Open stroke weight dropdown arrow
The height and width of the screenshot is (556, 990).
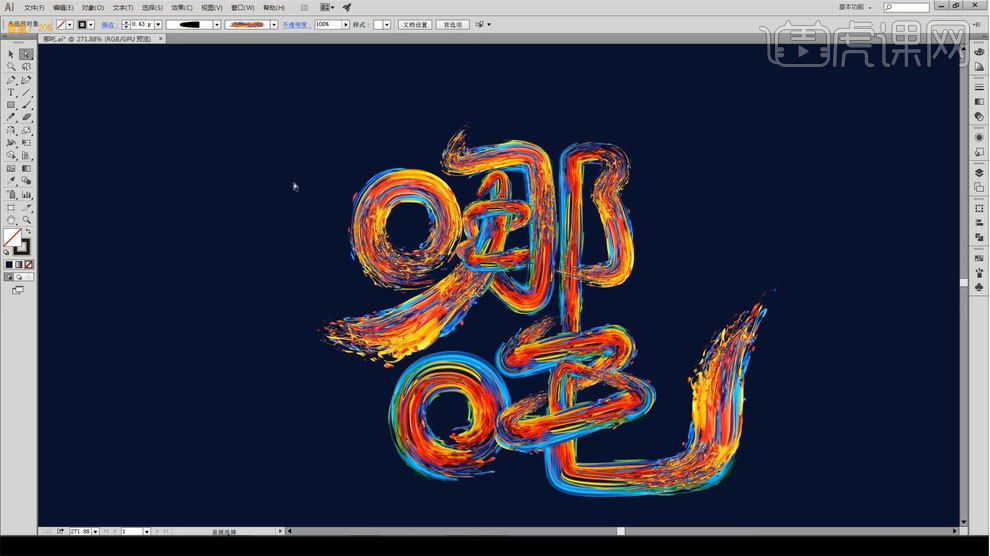(x=158, y=25)
